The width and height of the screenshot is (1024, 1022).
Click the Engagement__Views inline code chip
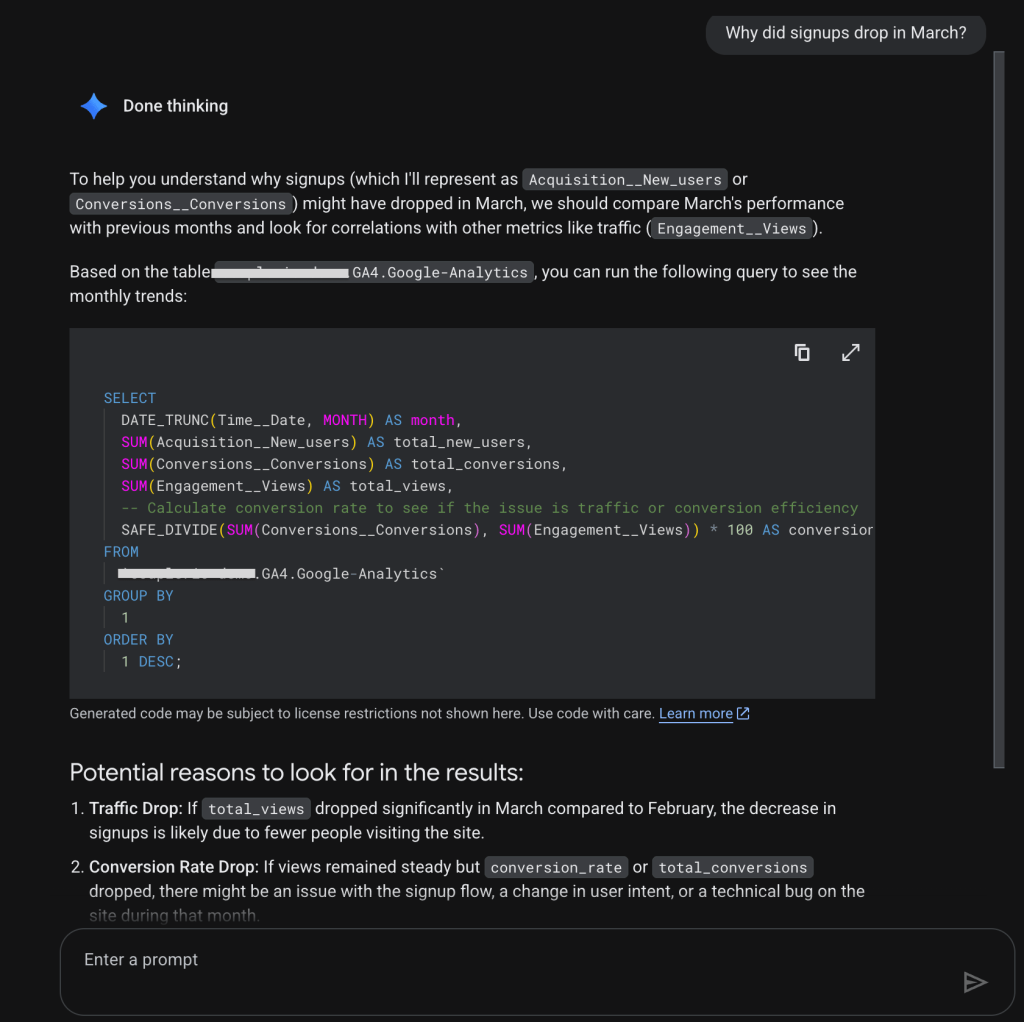pos(731,229)
